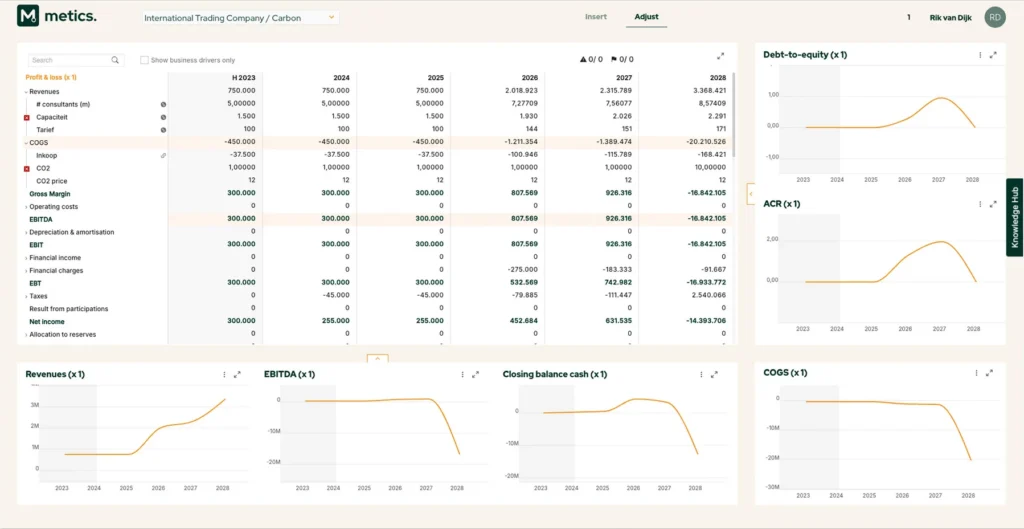Collapse the Revenues row
The width and height of the screenshot is (1024, 529).
tap(26, 92)
